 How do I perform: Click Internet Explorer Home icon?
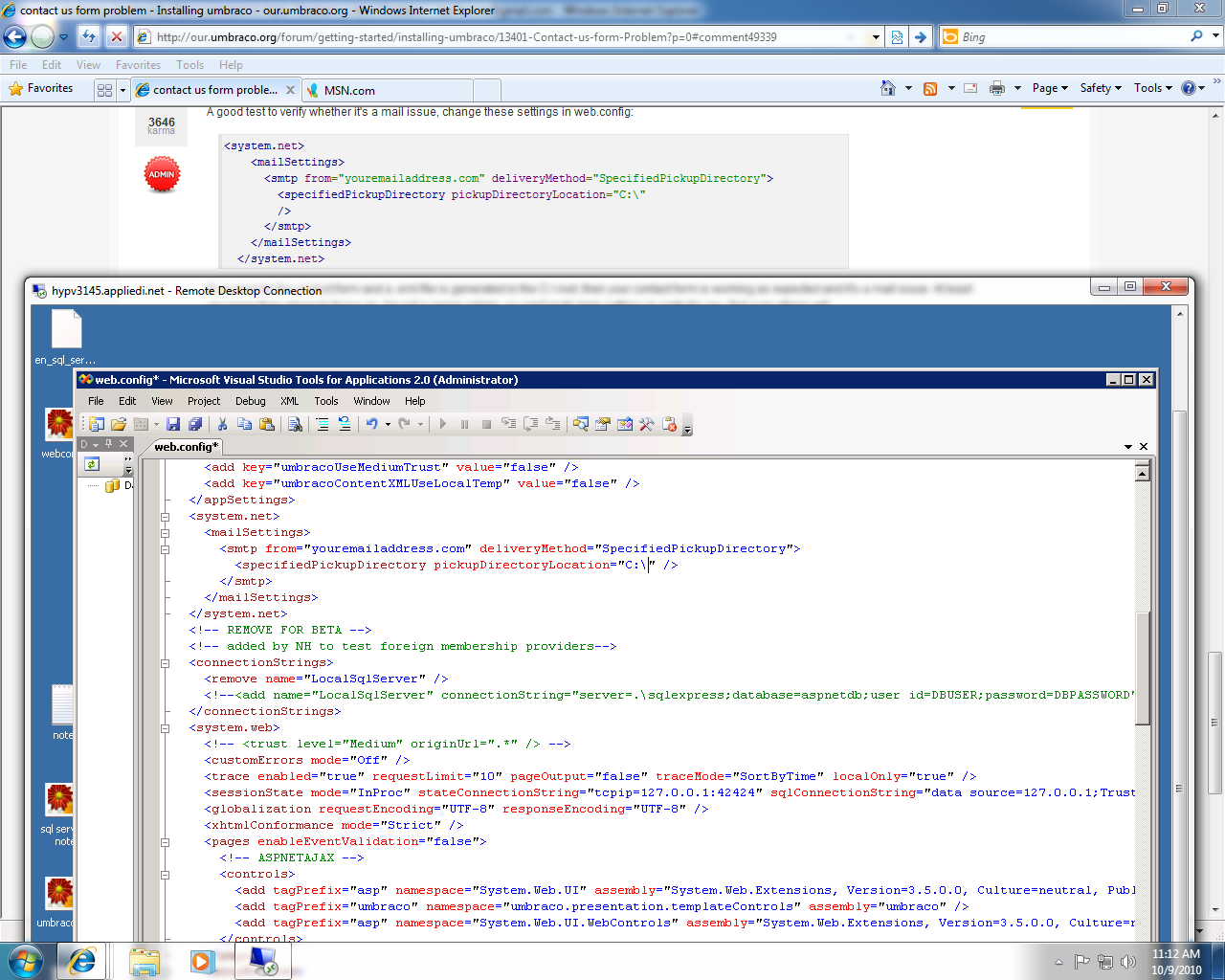point(888,88)
